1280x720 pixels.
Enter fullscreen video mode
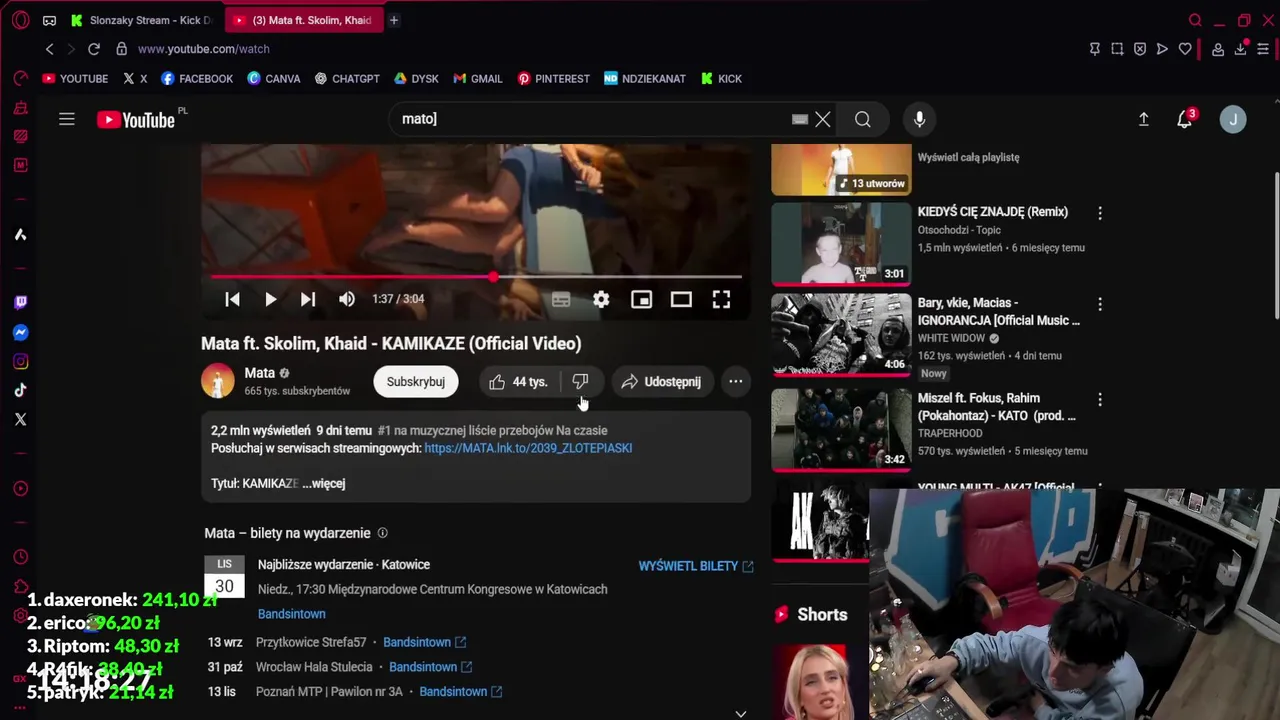tap(721, 300)
